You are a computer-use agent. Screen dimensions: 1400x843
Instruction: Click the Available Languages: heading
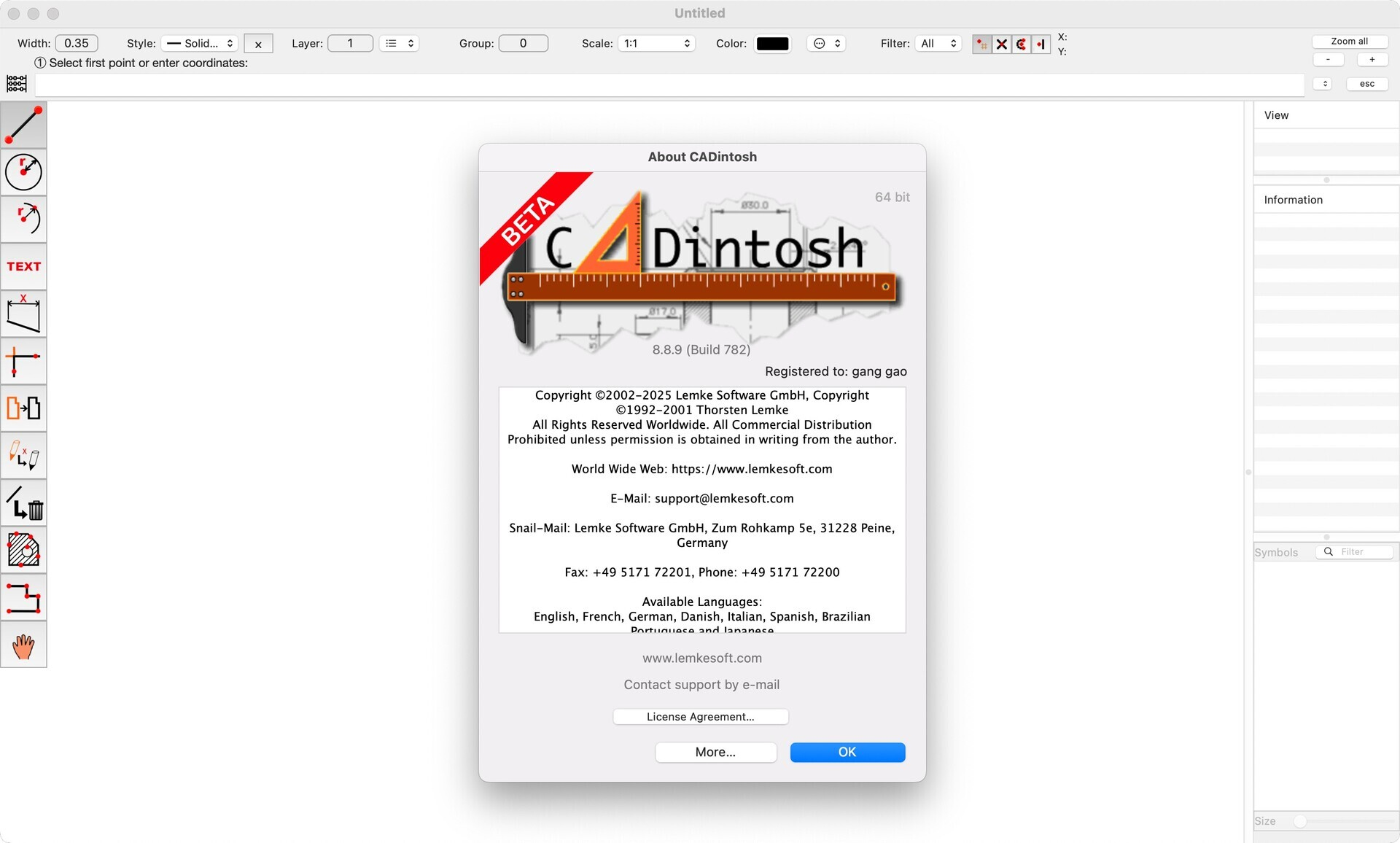coord(701,602)
